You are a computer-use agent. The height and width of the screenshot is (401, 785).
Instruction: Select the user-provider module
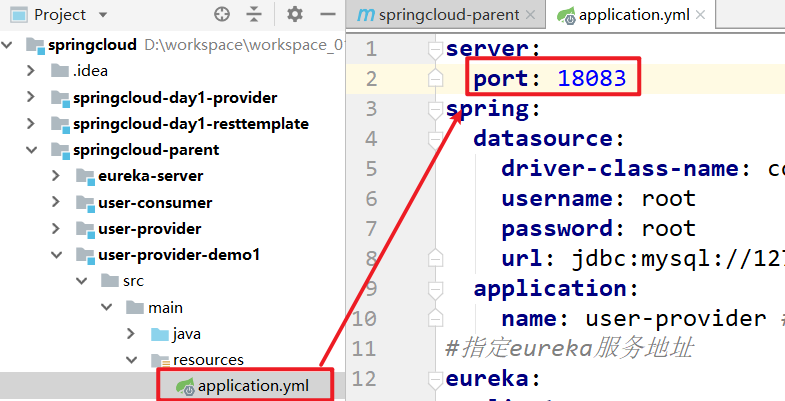pyautogui.click(x=149, y=228)
